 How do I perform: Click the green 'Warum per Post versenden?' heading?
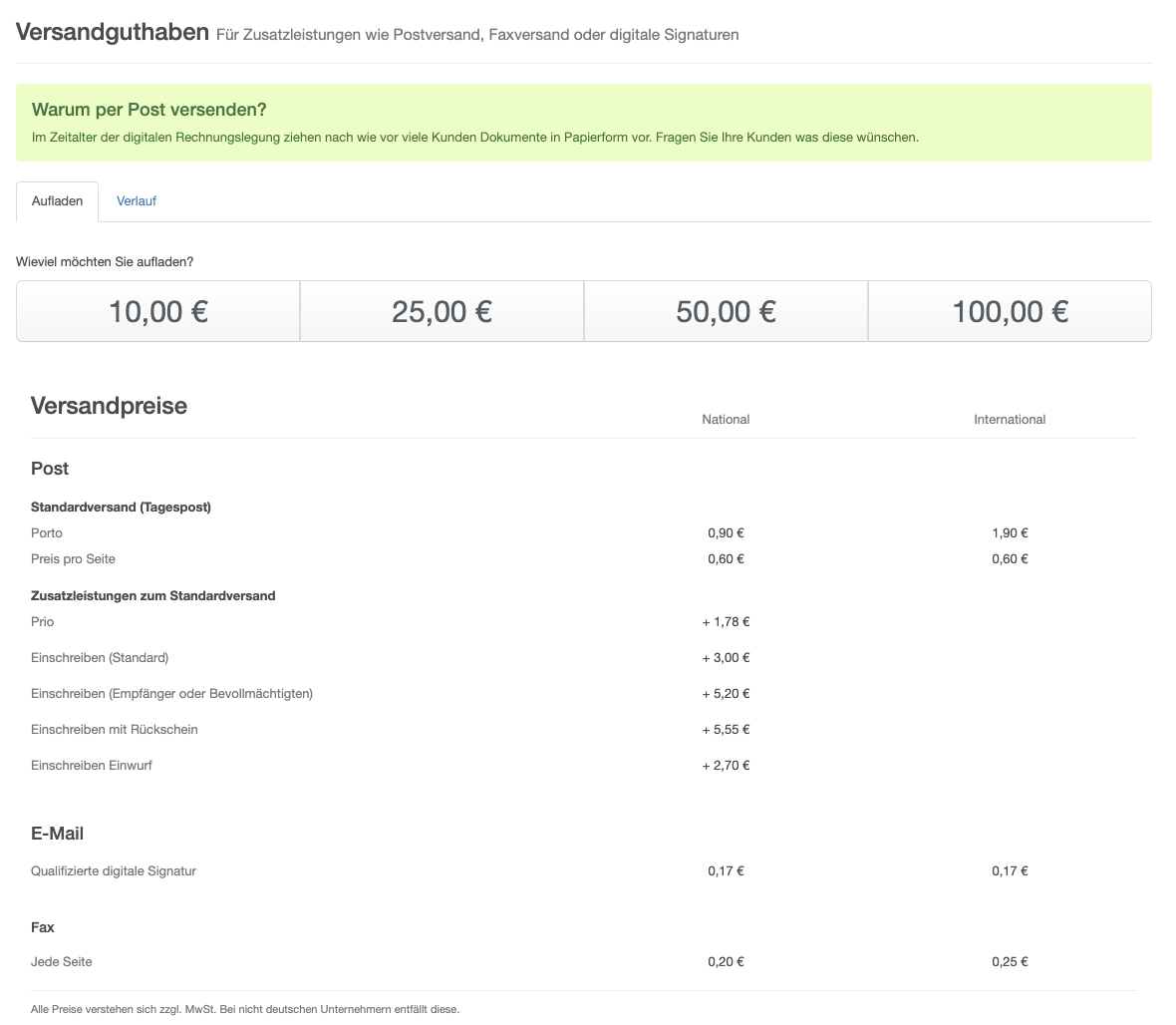[148, 110]
